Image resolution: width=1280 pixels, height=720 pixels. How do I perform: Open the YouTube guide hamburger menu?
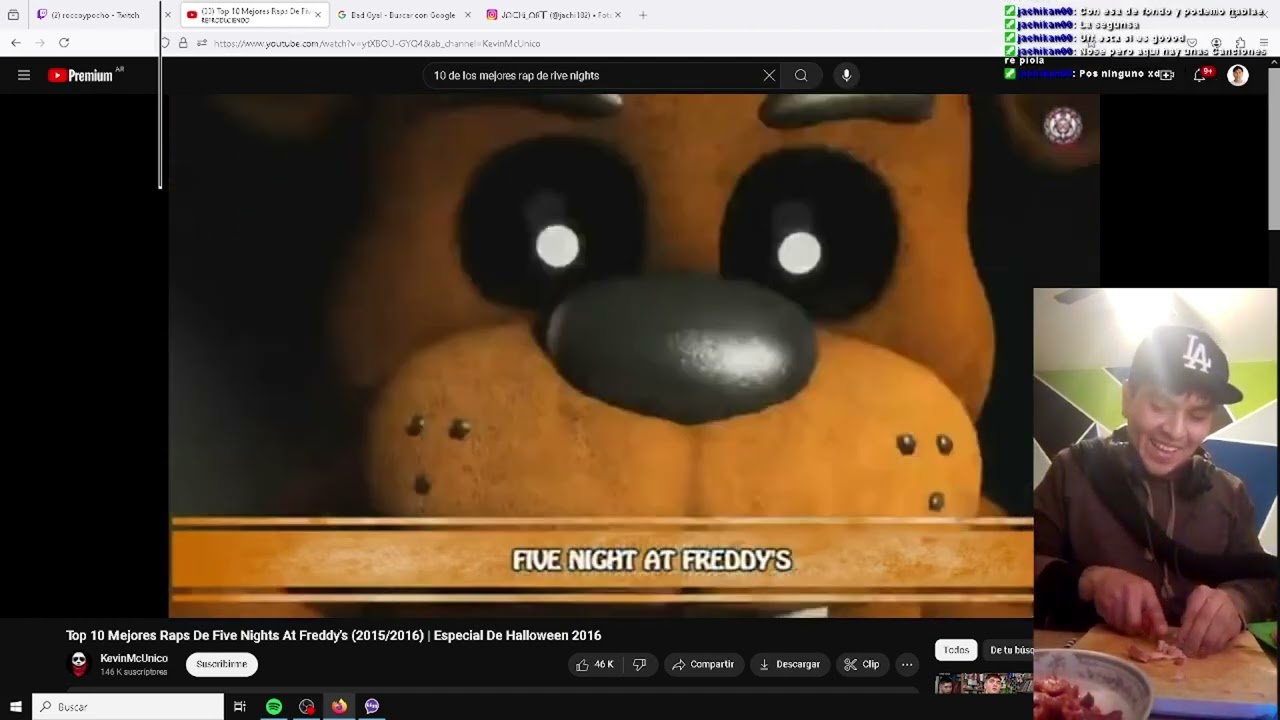[x=24, y=75]
